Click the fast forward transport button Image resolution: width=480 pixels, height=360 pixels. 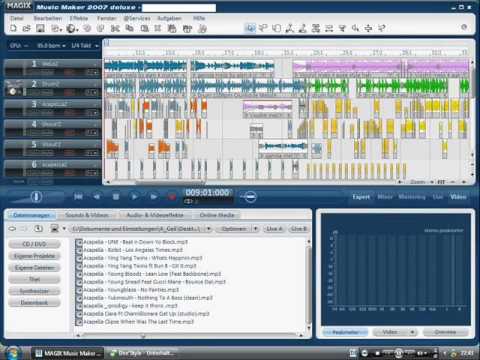[x=153, y=197]
